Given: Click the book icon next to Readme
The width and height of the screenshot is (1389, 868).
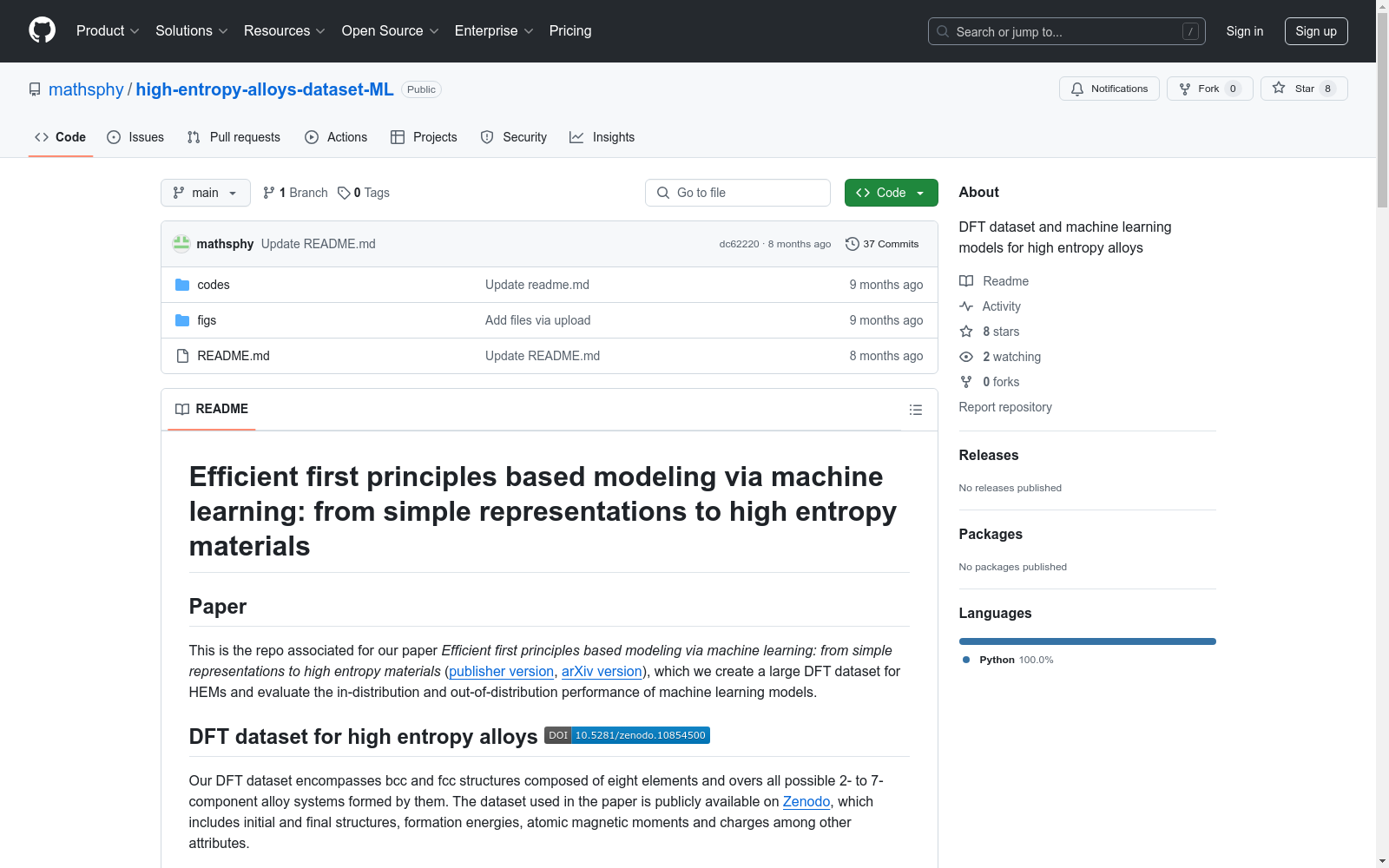Looking at the screenshot, I should pos(966,281).
